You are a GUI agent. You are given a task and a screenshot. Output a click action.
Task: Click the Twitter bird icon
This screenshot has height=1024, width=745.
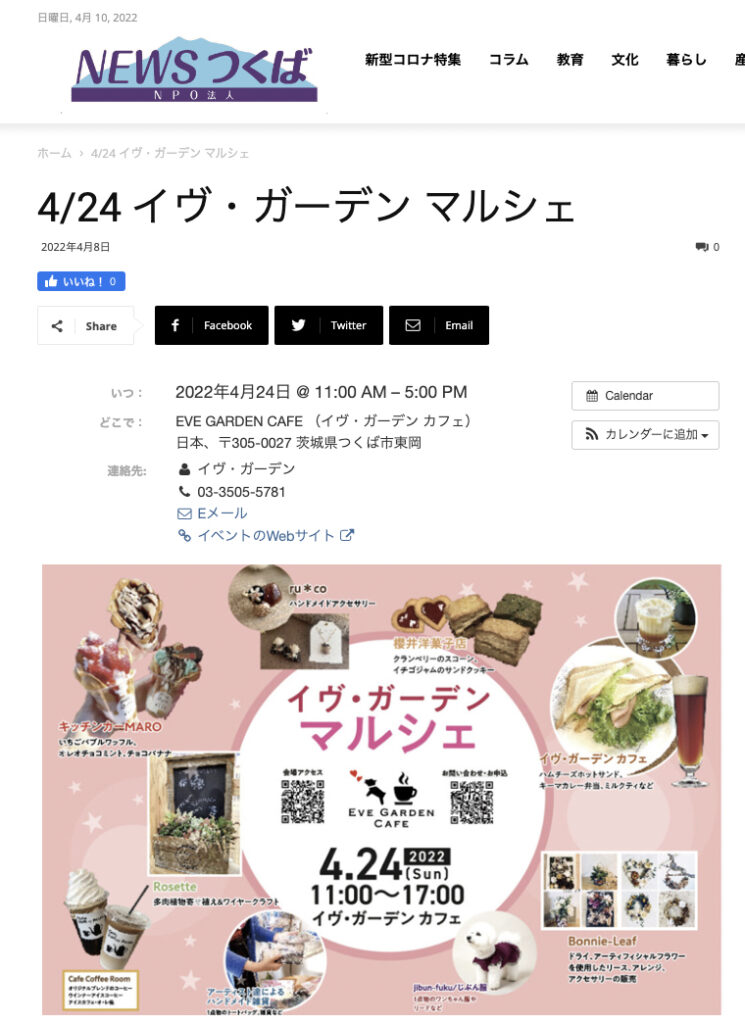298,325
